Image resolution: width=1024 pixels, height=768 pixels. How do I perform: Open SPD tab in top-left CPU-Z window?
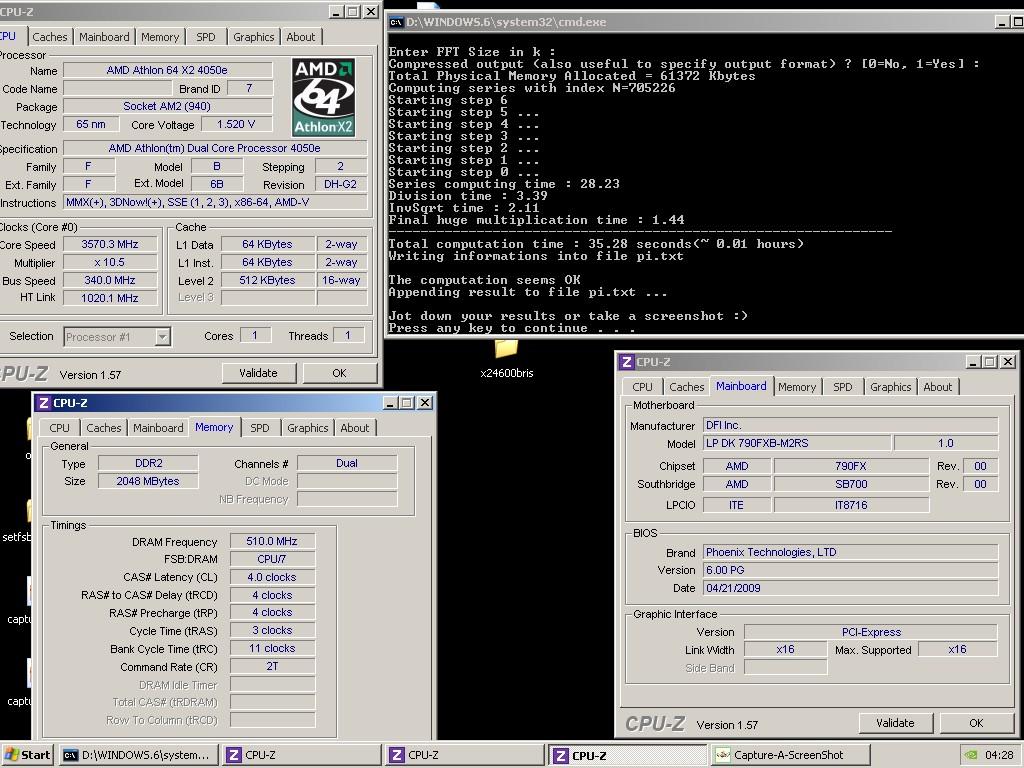(206, 37)
